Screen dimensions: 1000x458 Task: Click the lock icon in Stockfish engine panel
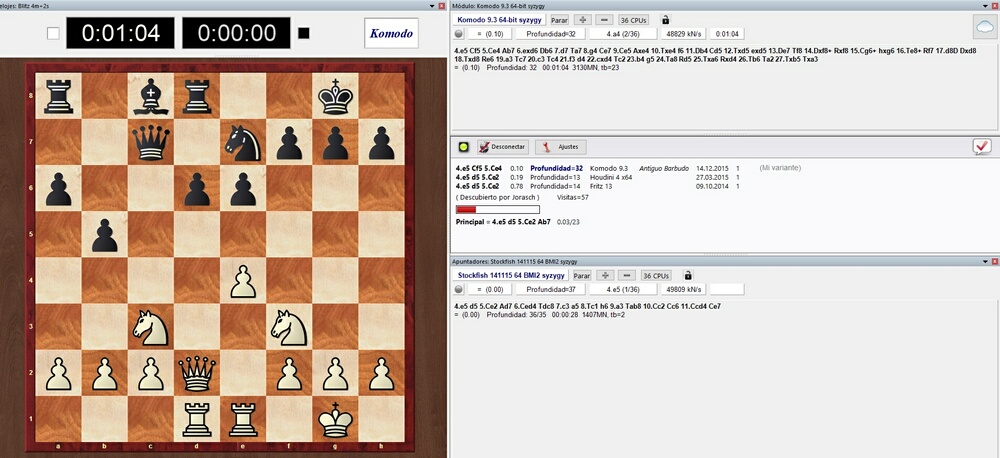click(x=688, y=276)
